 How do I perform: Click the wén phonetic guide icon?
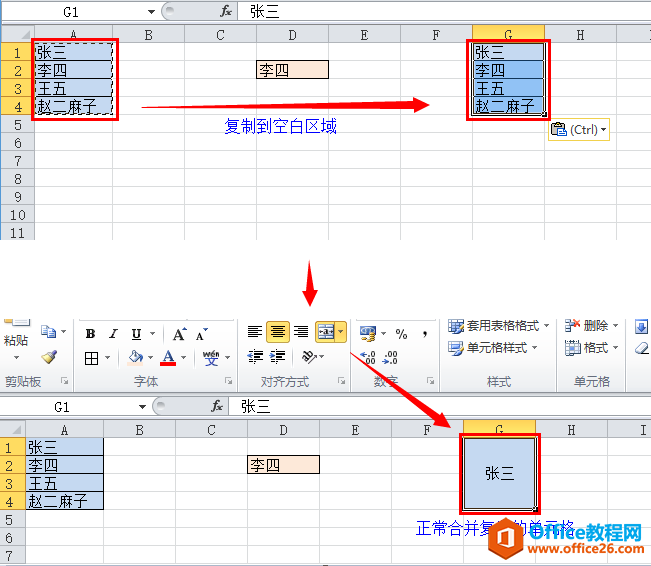211,358
